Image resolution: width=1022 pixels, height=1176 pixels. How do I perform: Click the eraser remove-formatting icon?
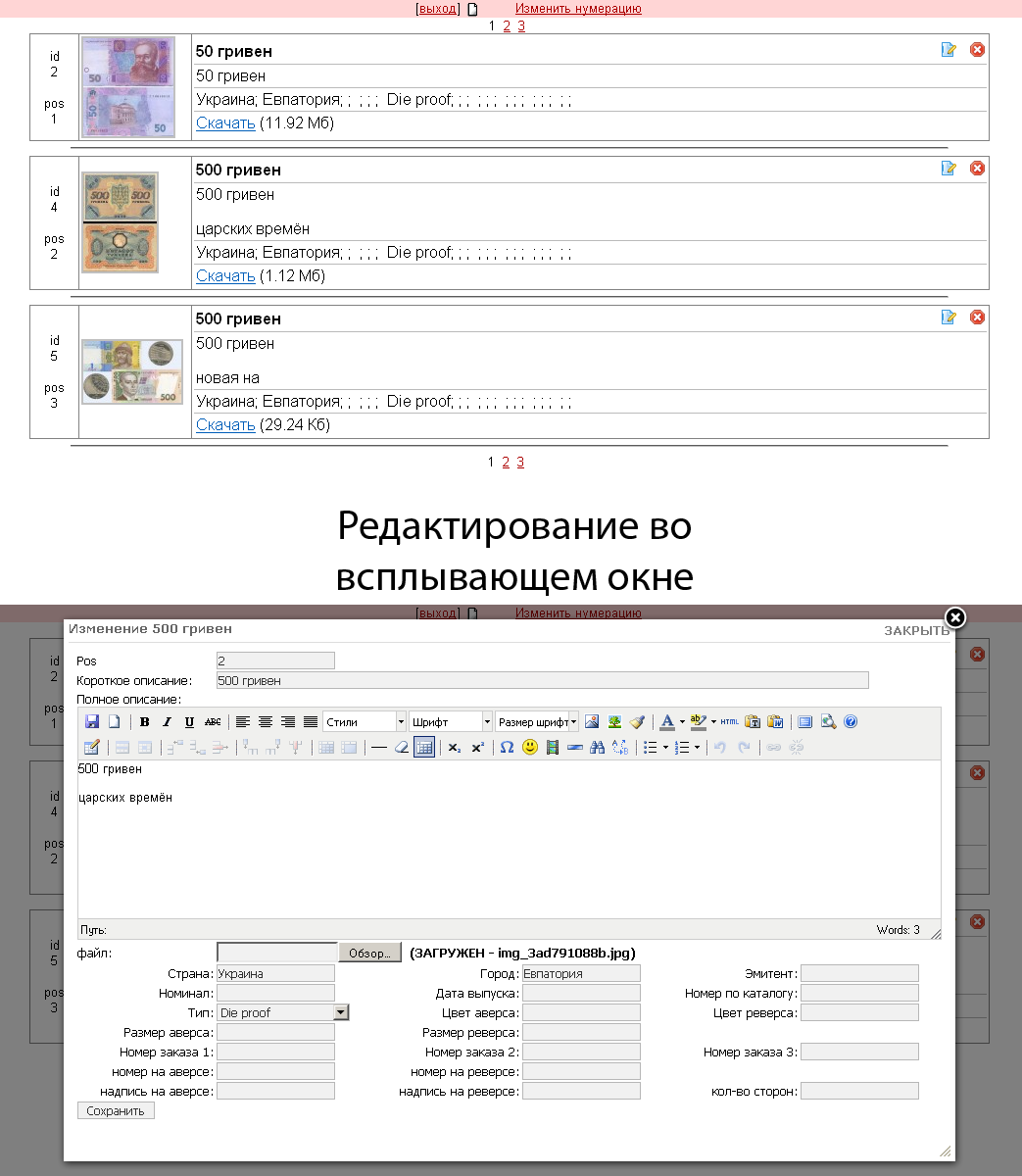401,748
